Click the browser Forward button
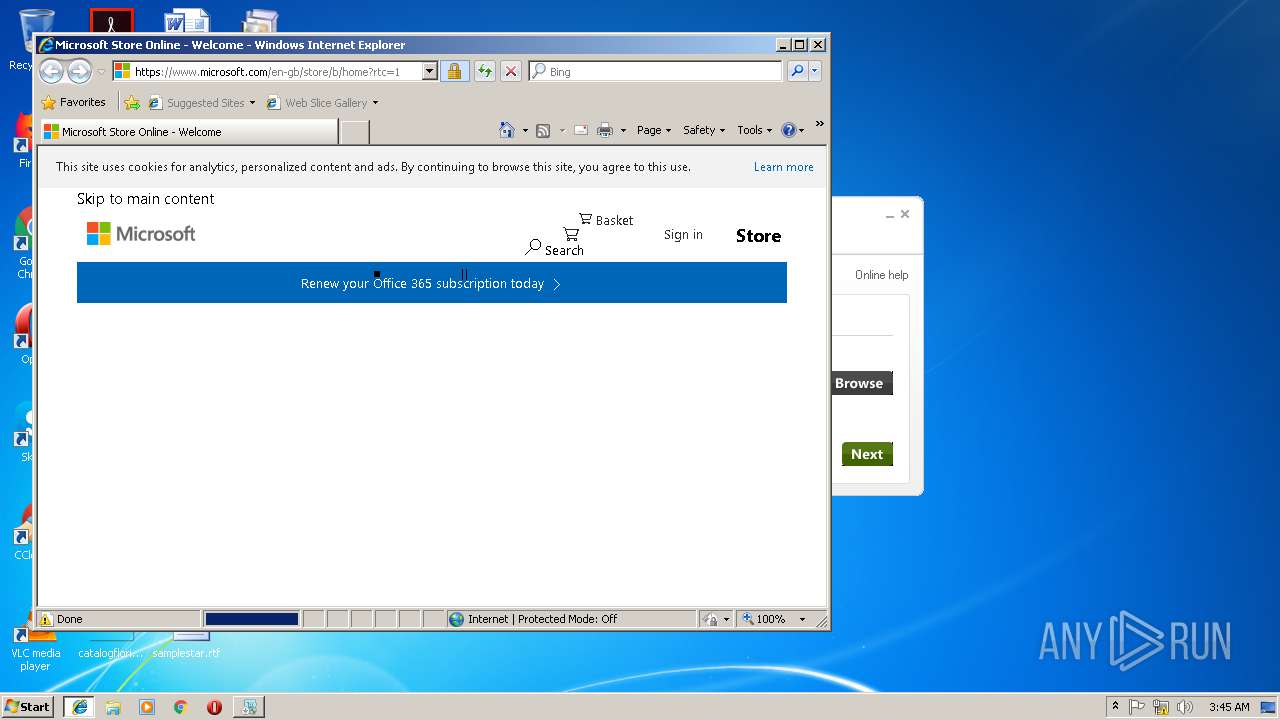The height and width of the screenshot is (720, 1280). [x=79, y=71]
